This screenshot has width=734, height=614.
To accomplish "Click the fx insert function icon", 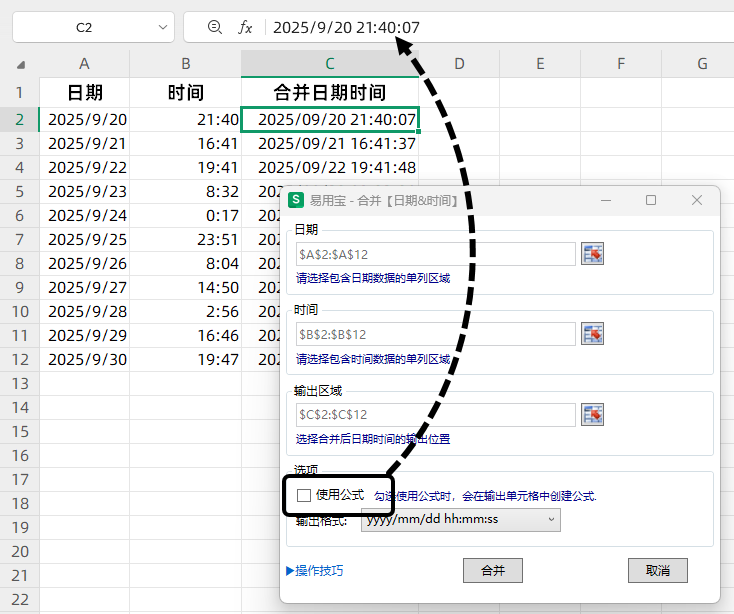I will click(x=245, y=28).
